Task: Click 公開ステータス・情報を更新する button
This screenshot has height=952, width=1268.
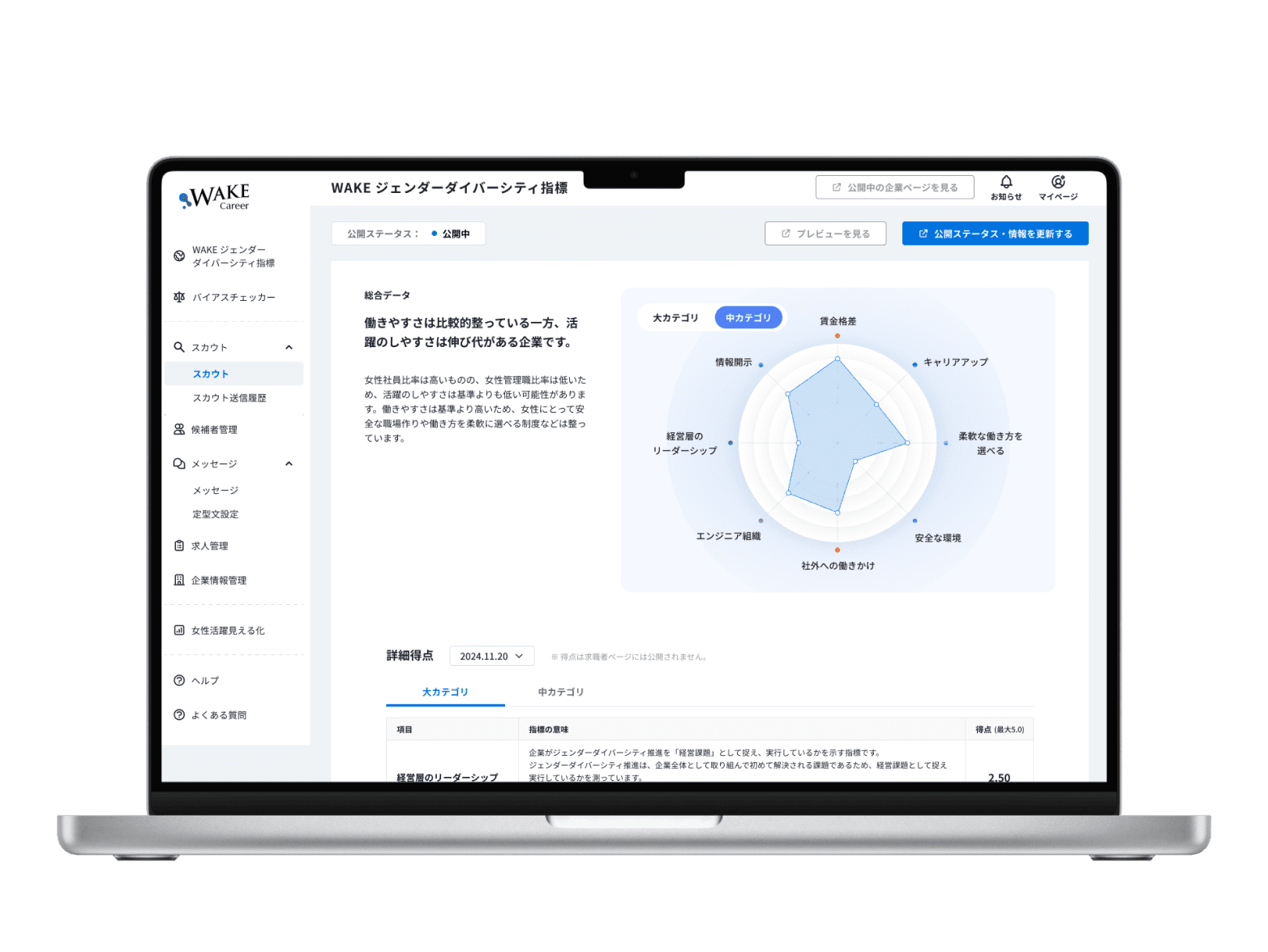Action: point(995,234)
